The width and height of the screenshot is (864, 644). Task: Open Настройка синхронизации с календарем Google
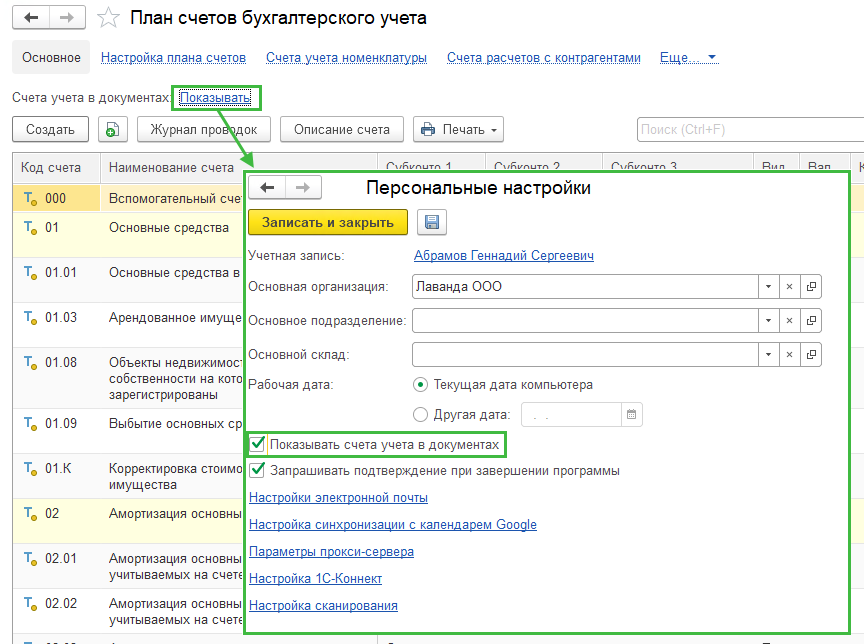[393, 524]
